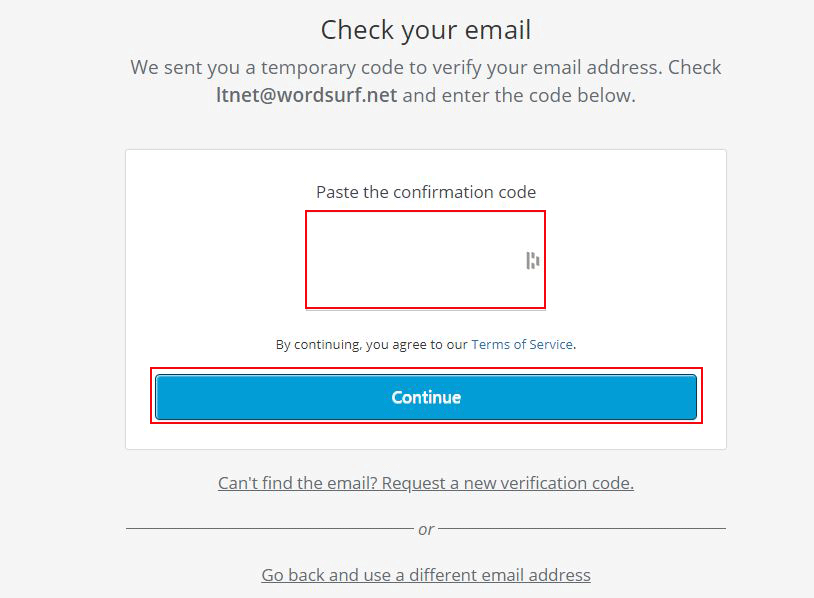The height and width of the screenshot is (598, 814).
Task: Click the password manager icon in code field
Action: [x=533, y=261]
